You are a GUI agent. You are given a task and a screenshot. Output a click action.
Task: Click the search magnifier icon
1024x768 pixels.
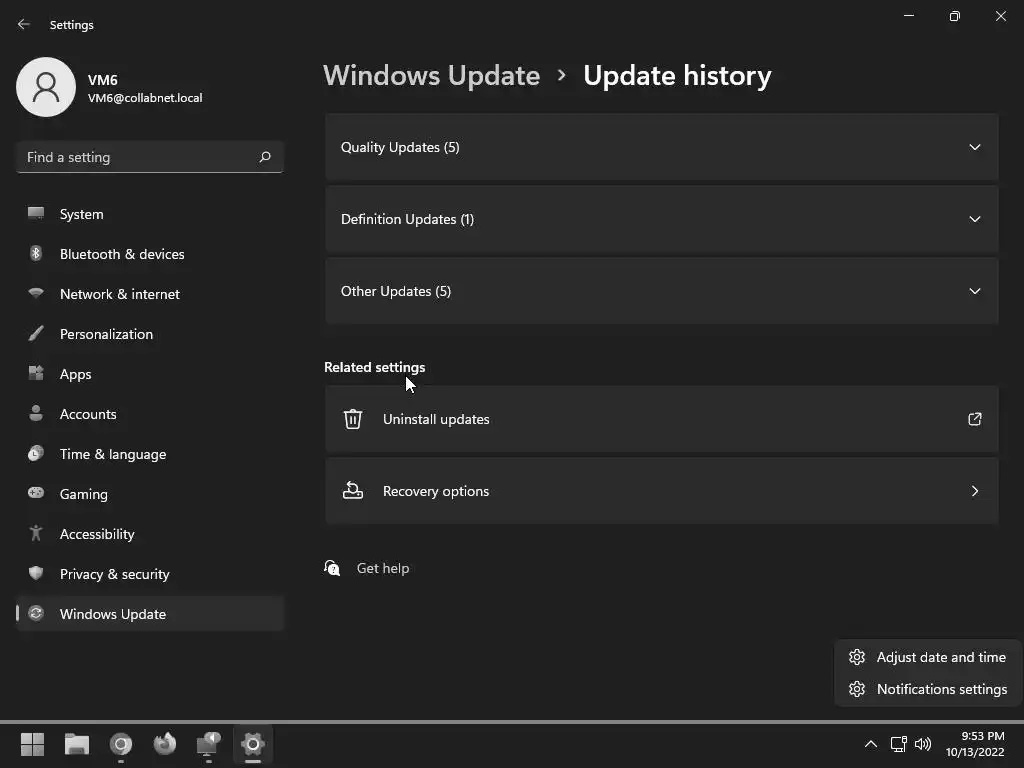pos(264,157)
